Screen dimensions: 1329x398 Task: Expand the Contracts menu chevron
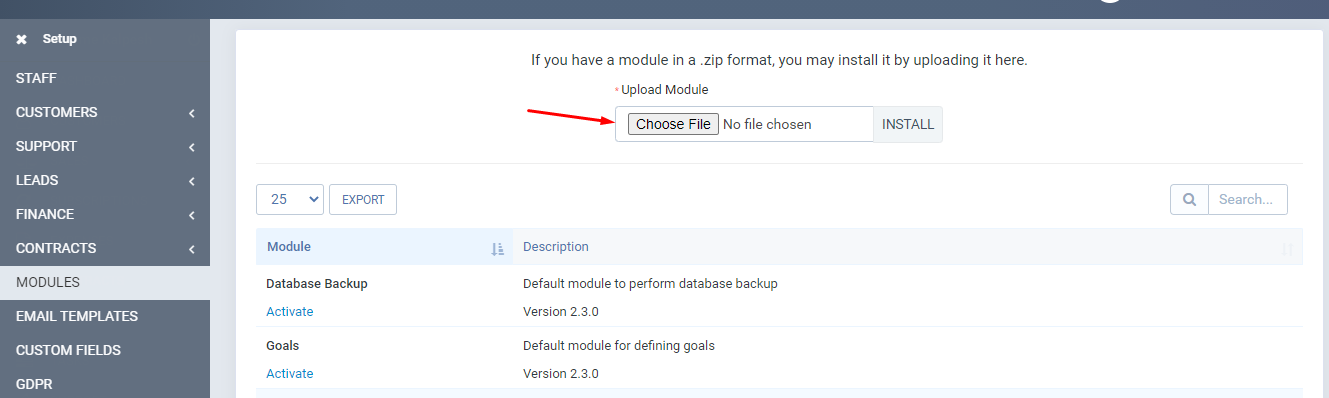(x=191, y=249)
